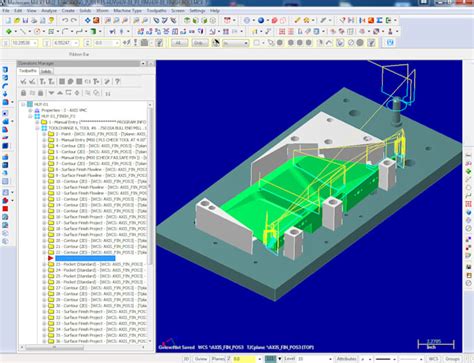Select the Toolpaths tab in Operations Manager
This screenshot has width=474, height=363.
28,71
